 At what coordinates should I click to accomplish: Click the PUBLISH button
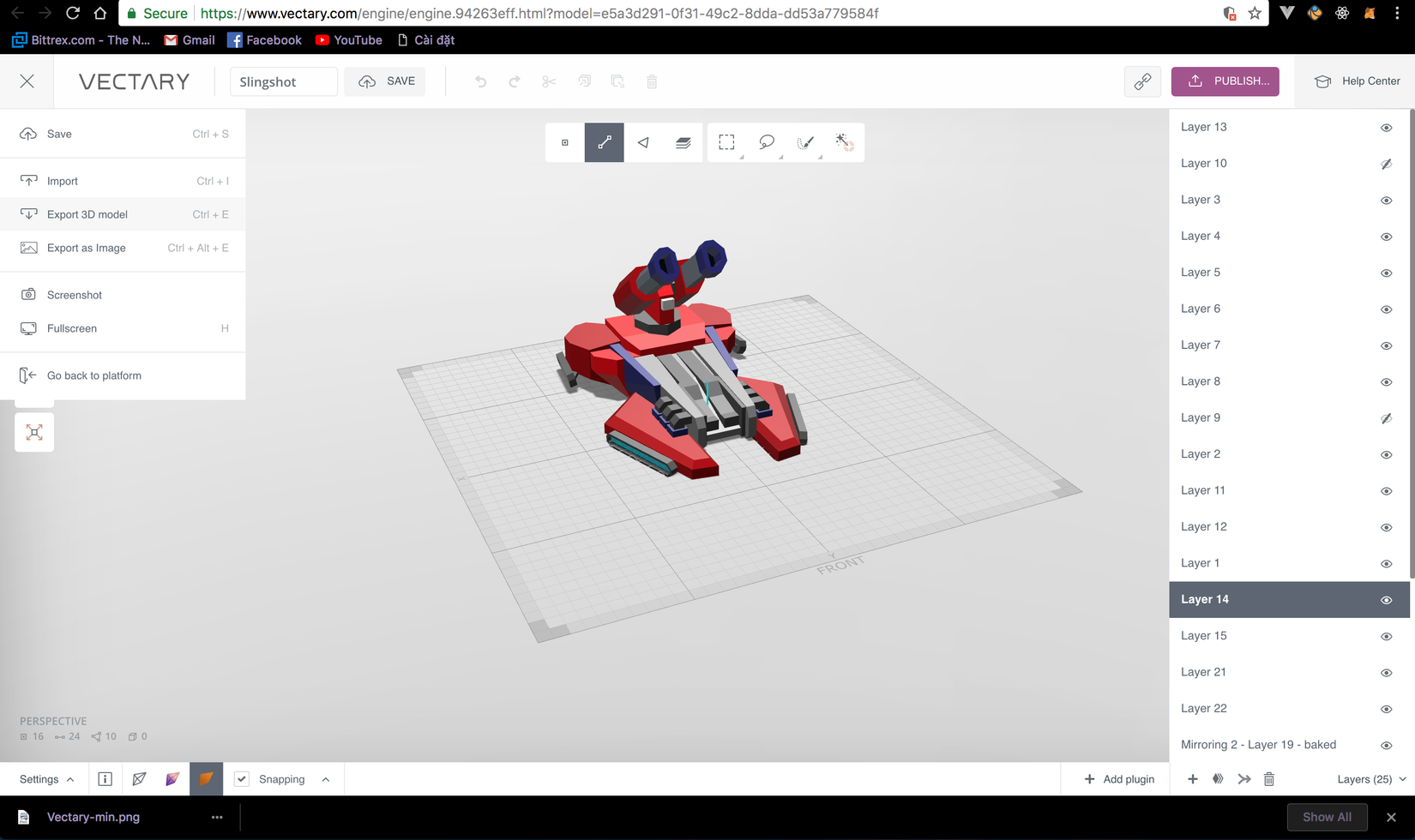tap(1225, 81)
